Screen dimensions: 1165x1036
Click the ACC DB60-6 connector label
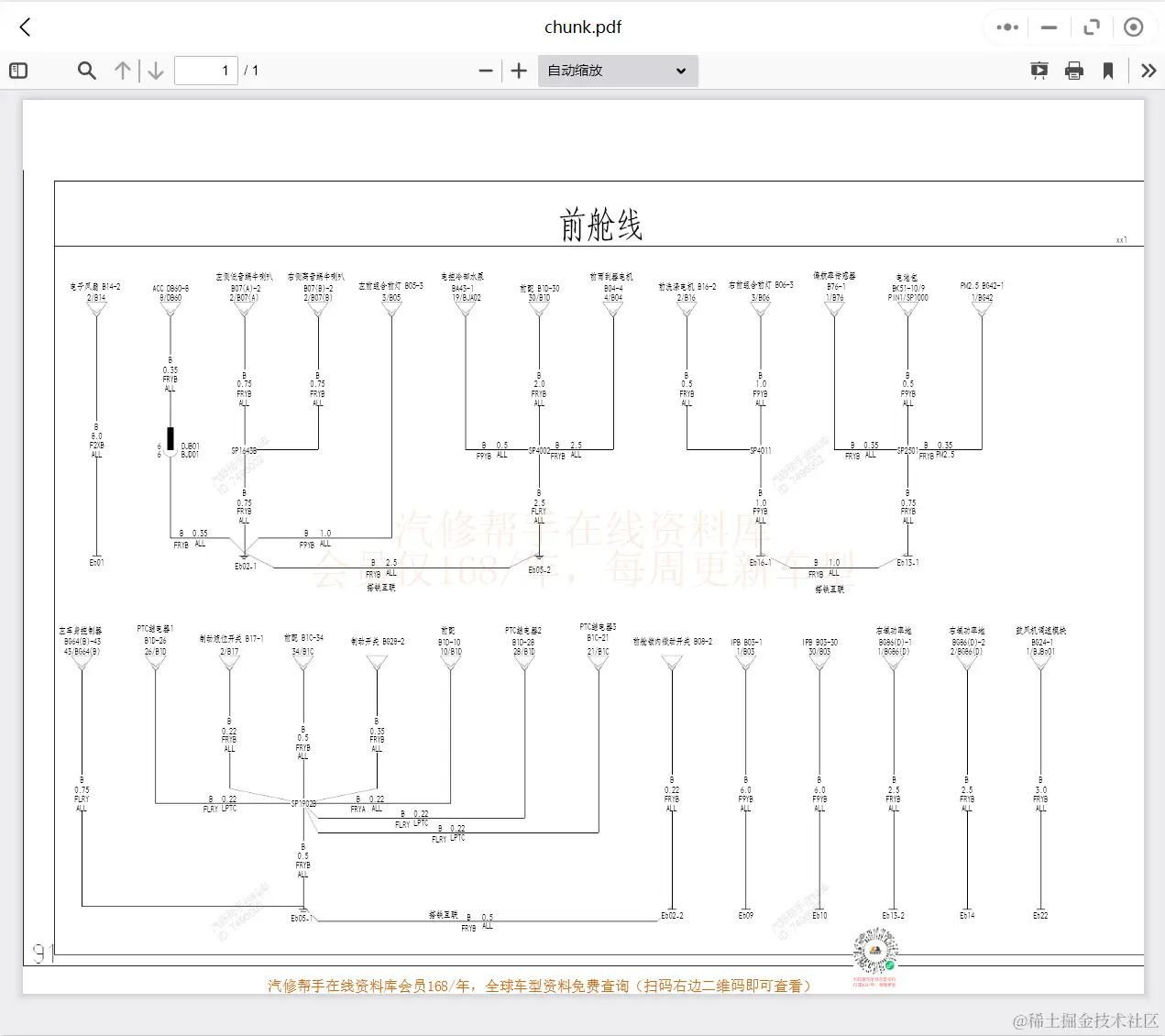click(x=170, y=288)
